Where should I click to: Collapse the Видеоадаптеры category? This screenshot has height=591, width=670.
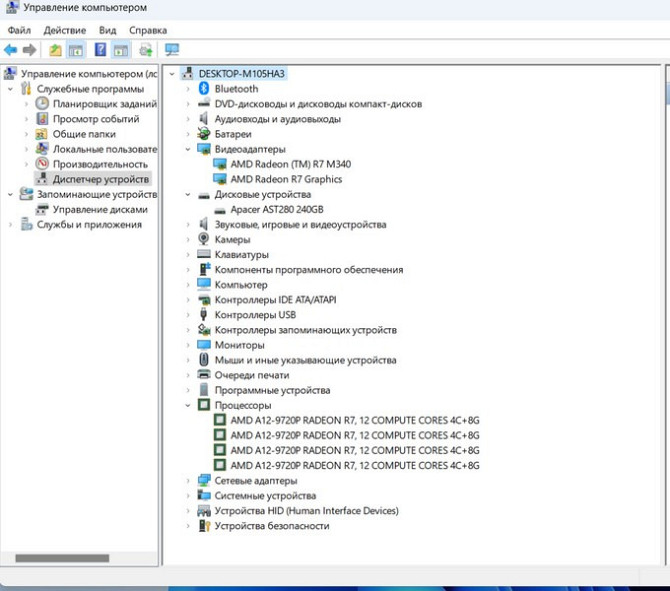tap(188, 149)
